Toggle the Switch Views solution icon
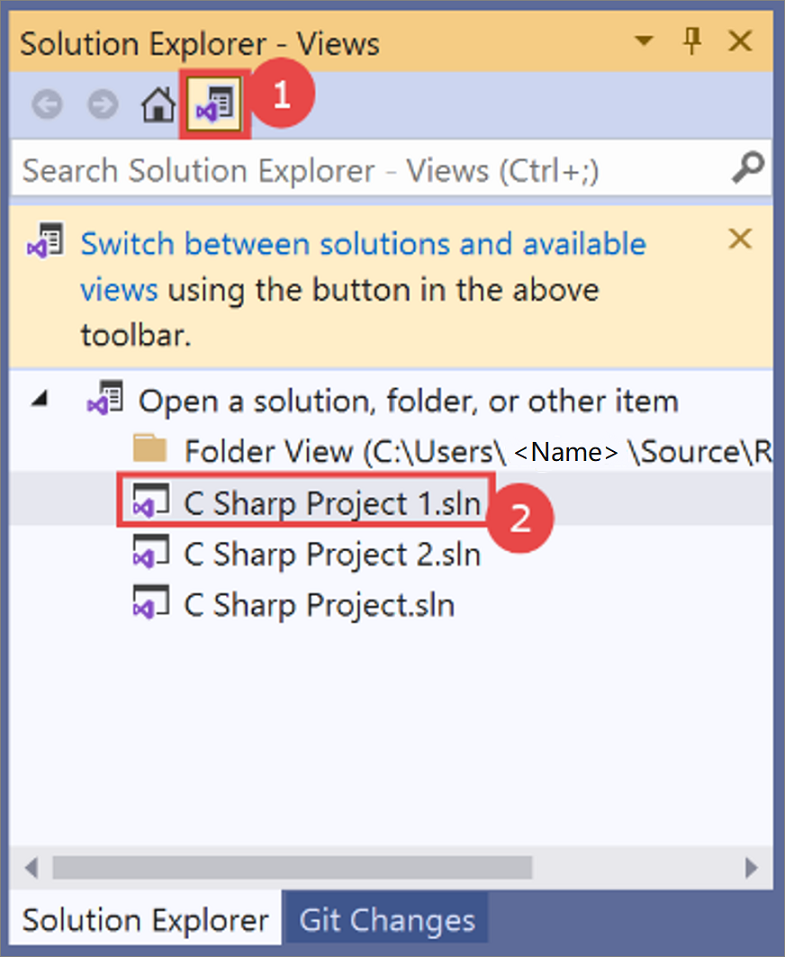 point(215,104)
